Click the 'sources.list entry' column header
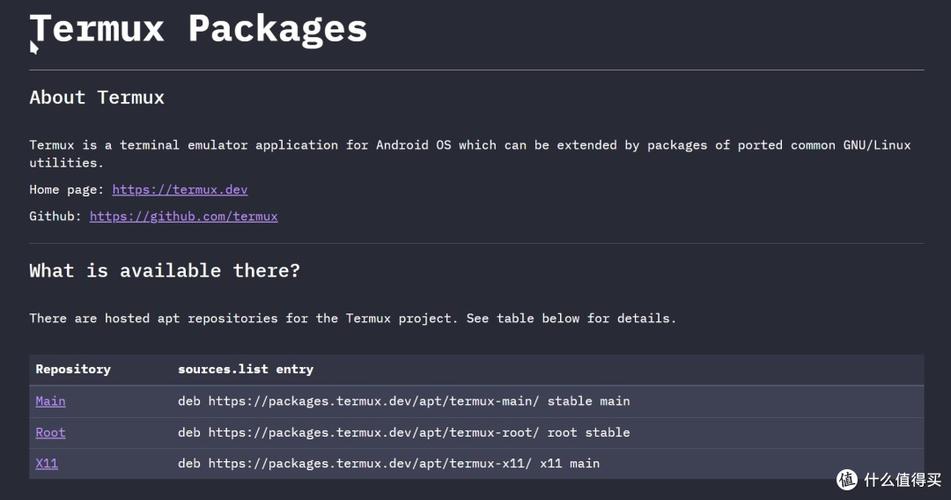The width and height of the screenshot is (951, 500). coord(246,369)
